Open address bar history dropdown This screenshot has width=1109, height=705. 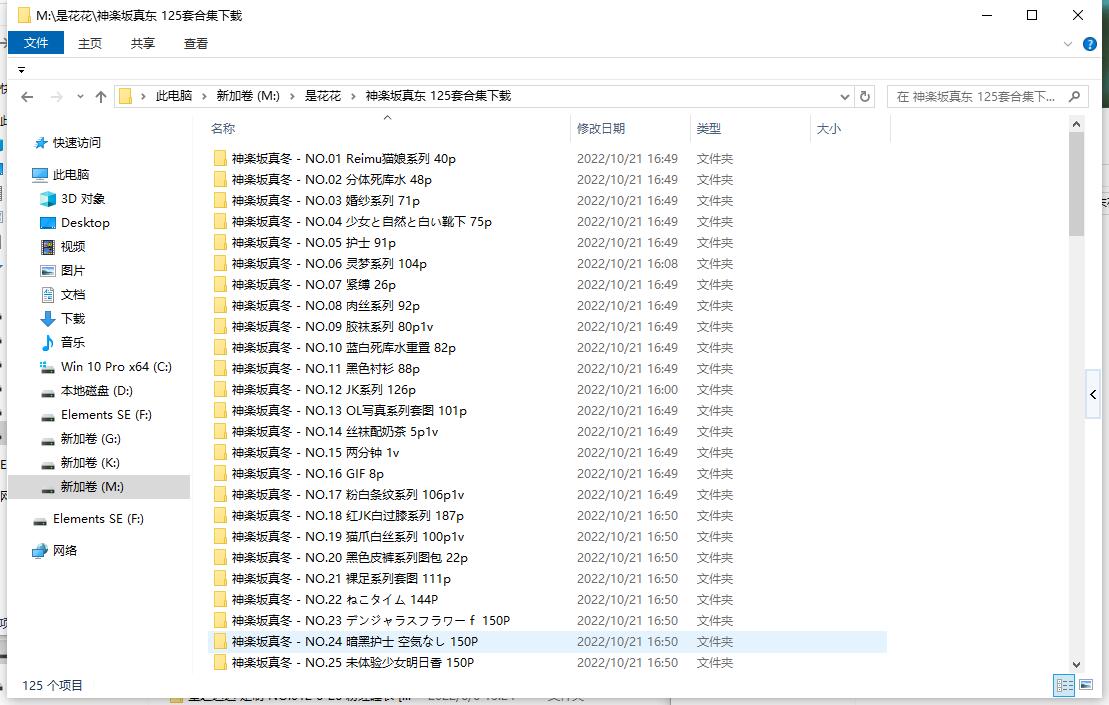[844, 97]
